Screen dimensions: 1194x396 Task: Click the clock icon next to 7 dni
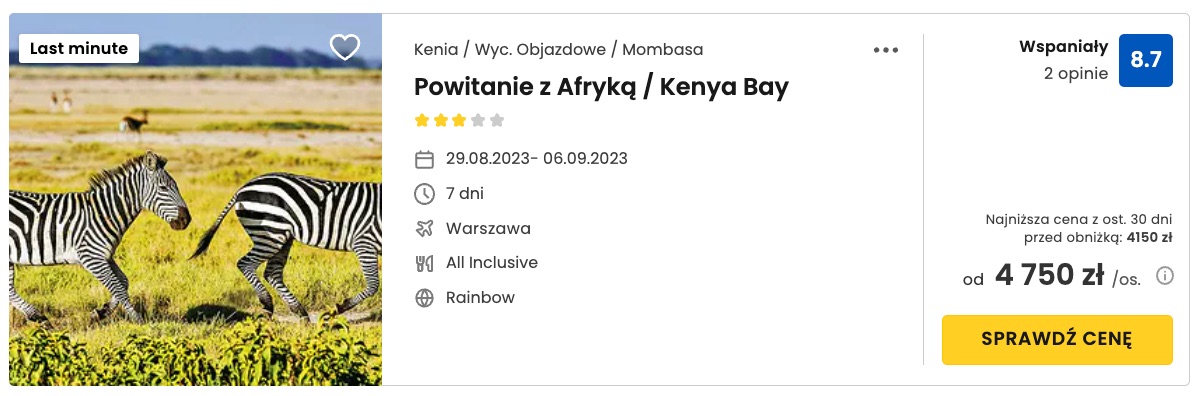(x=424, y=194)
